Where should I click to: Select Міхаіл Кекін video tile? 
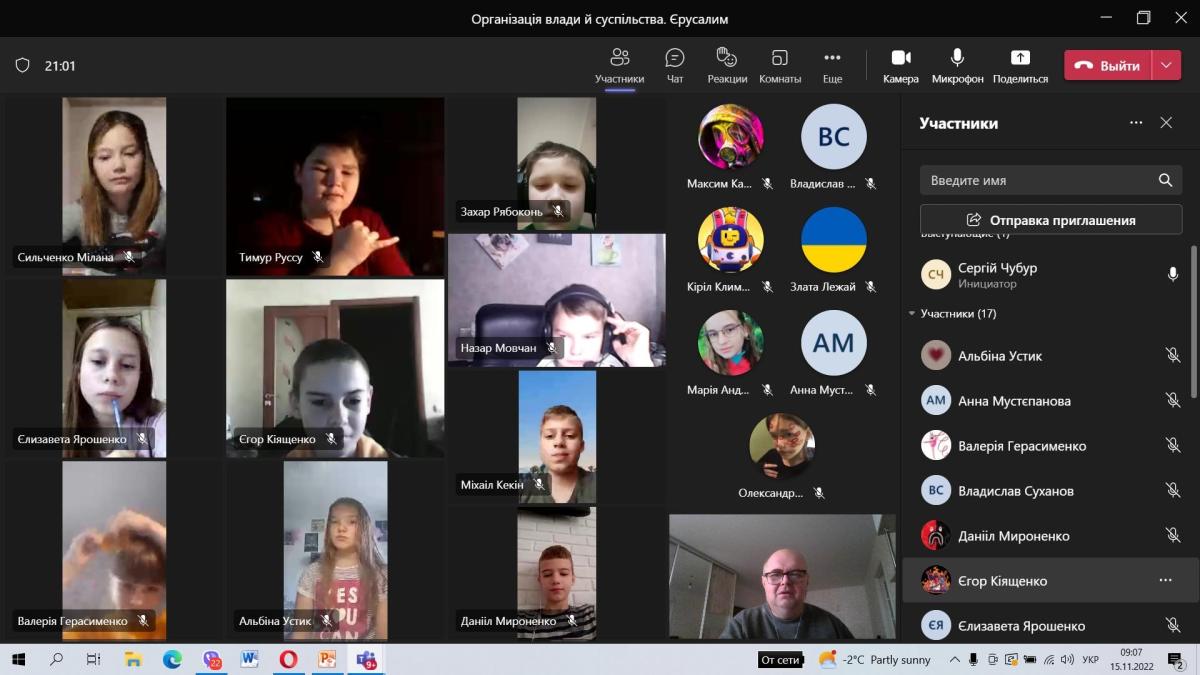557,437
